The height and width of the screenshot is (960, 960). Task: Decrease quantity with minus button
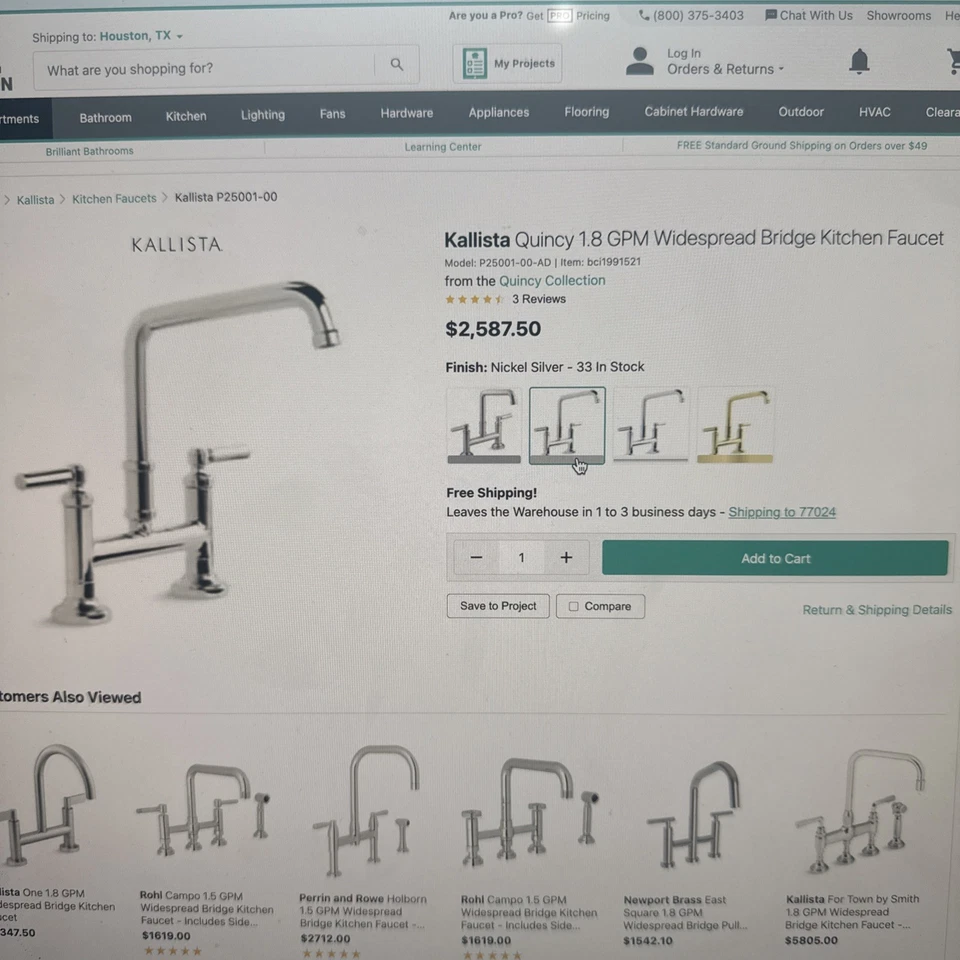click(x=476, y=557)
